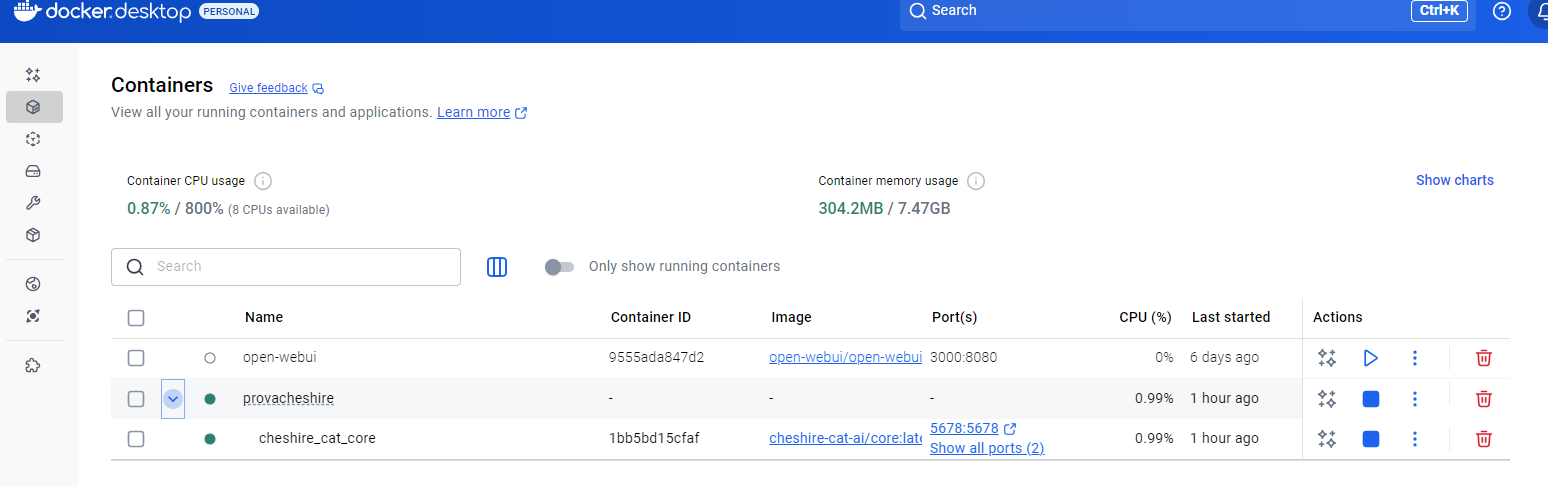Open AI sparkle action for open-webui

click(1327, 358)
